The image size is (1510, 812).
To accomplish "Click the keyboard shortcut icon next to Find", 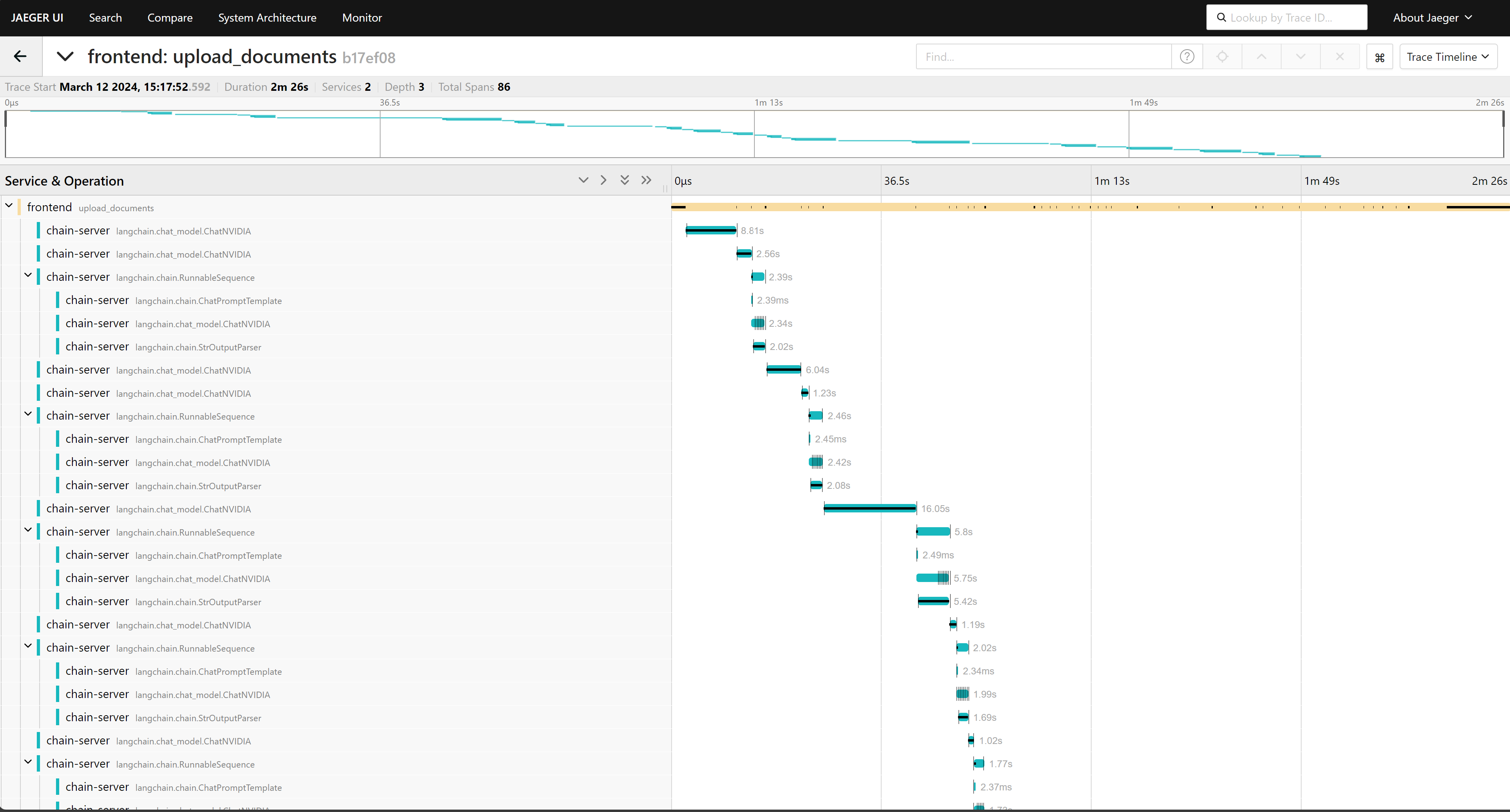I will [x=1379, y=56].
